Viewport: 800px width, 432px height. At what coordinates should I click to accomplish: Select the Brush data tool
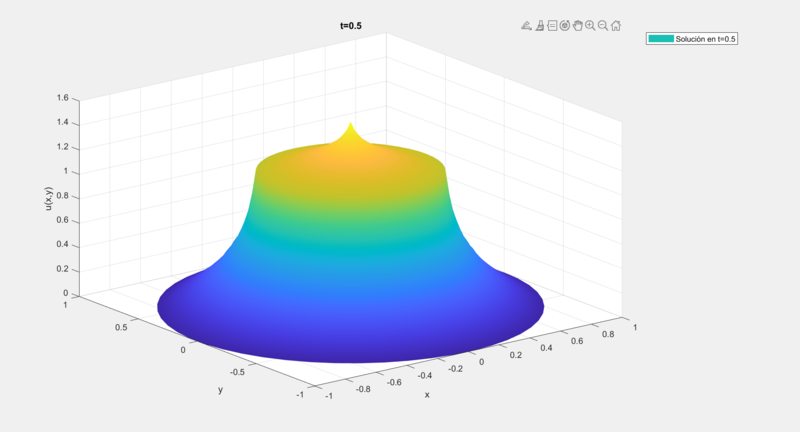pyautogui.click(x=539, y=26)
